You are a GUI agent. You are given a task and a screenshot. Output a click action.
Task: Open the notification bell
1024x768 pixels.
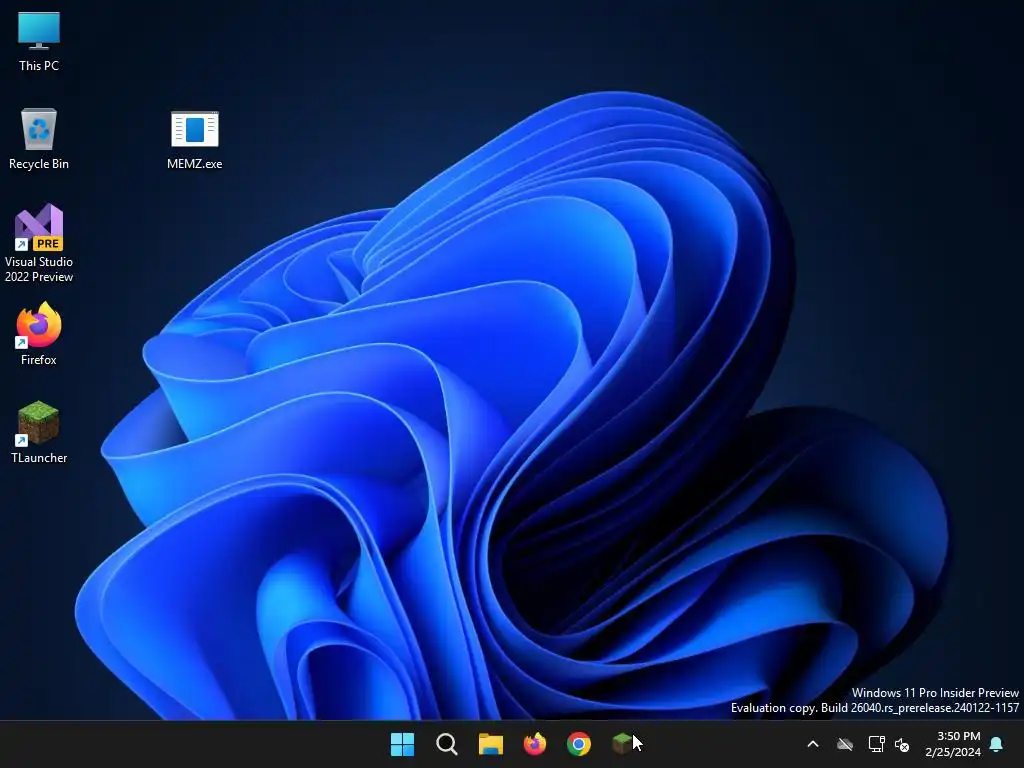pos(997,744)
